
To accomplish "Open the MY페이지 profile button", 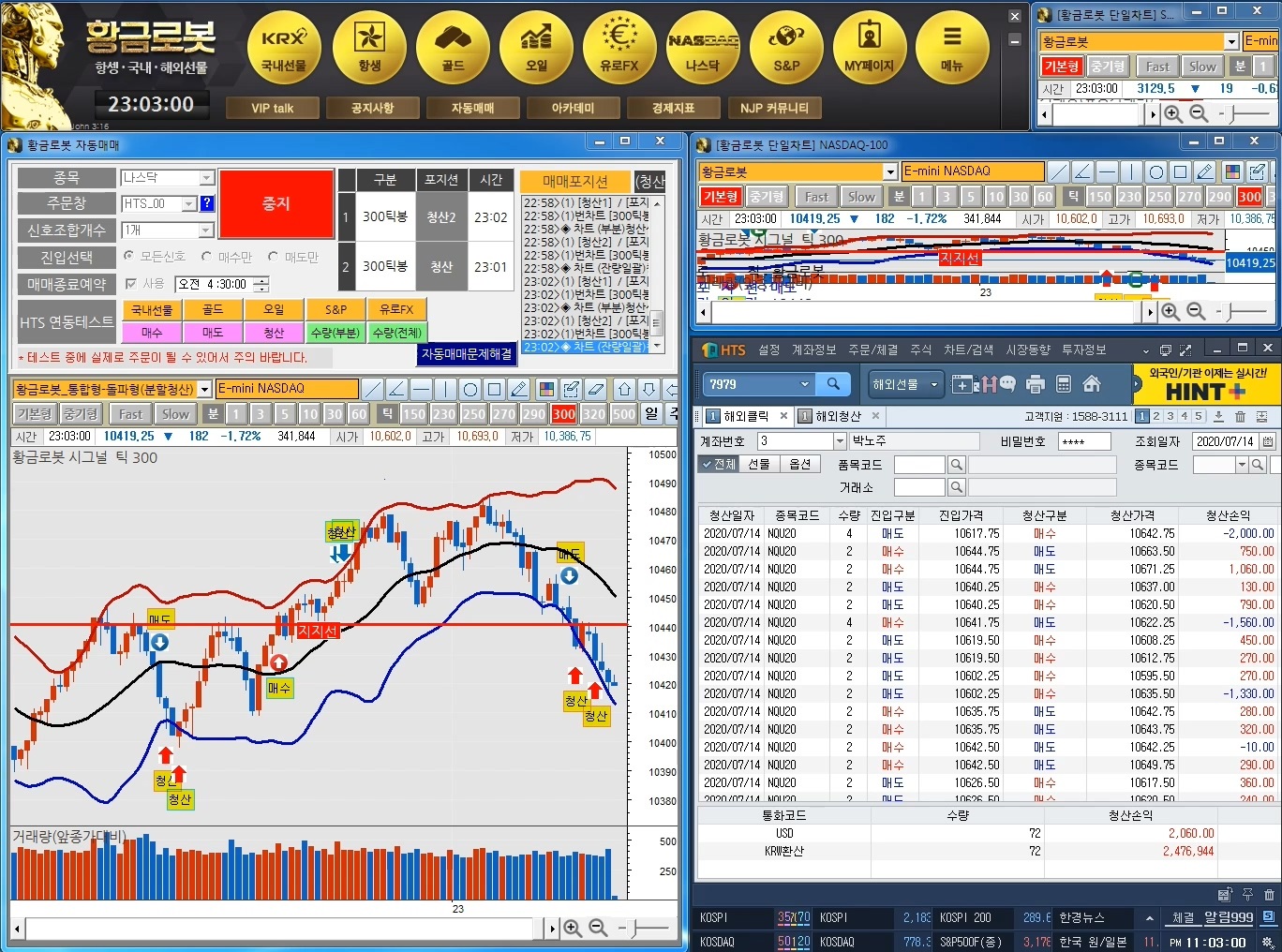I will tap(870, 47).
